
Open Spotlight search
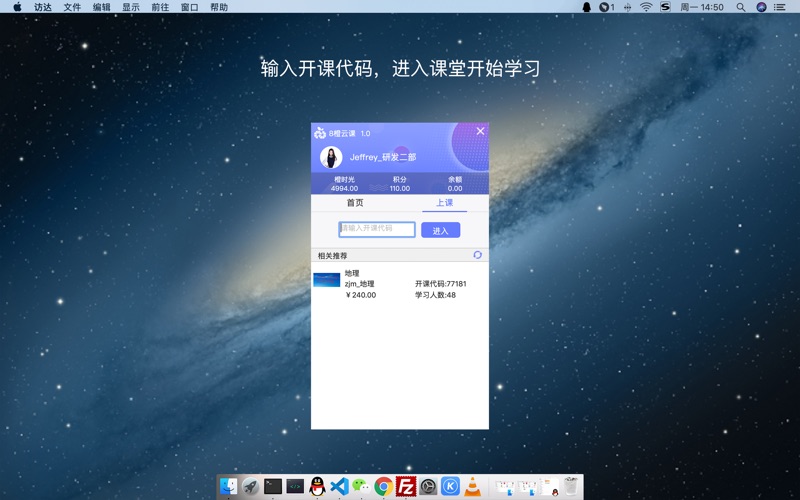pyautogui.click(x=741, y=7)
